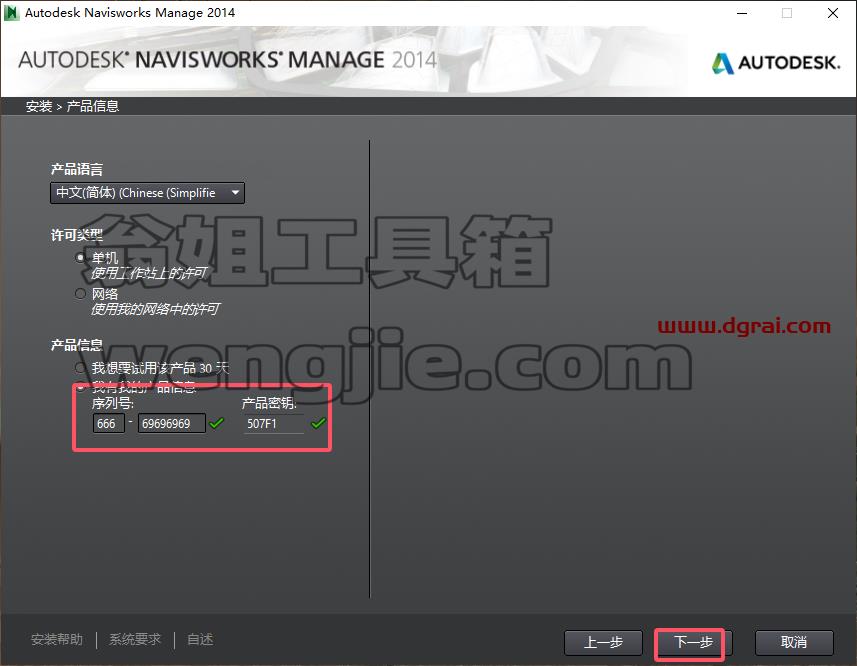This screenshot has height=666, width=857.
Task: Click the 取消 cancel button
Action: coord(794,643)
